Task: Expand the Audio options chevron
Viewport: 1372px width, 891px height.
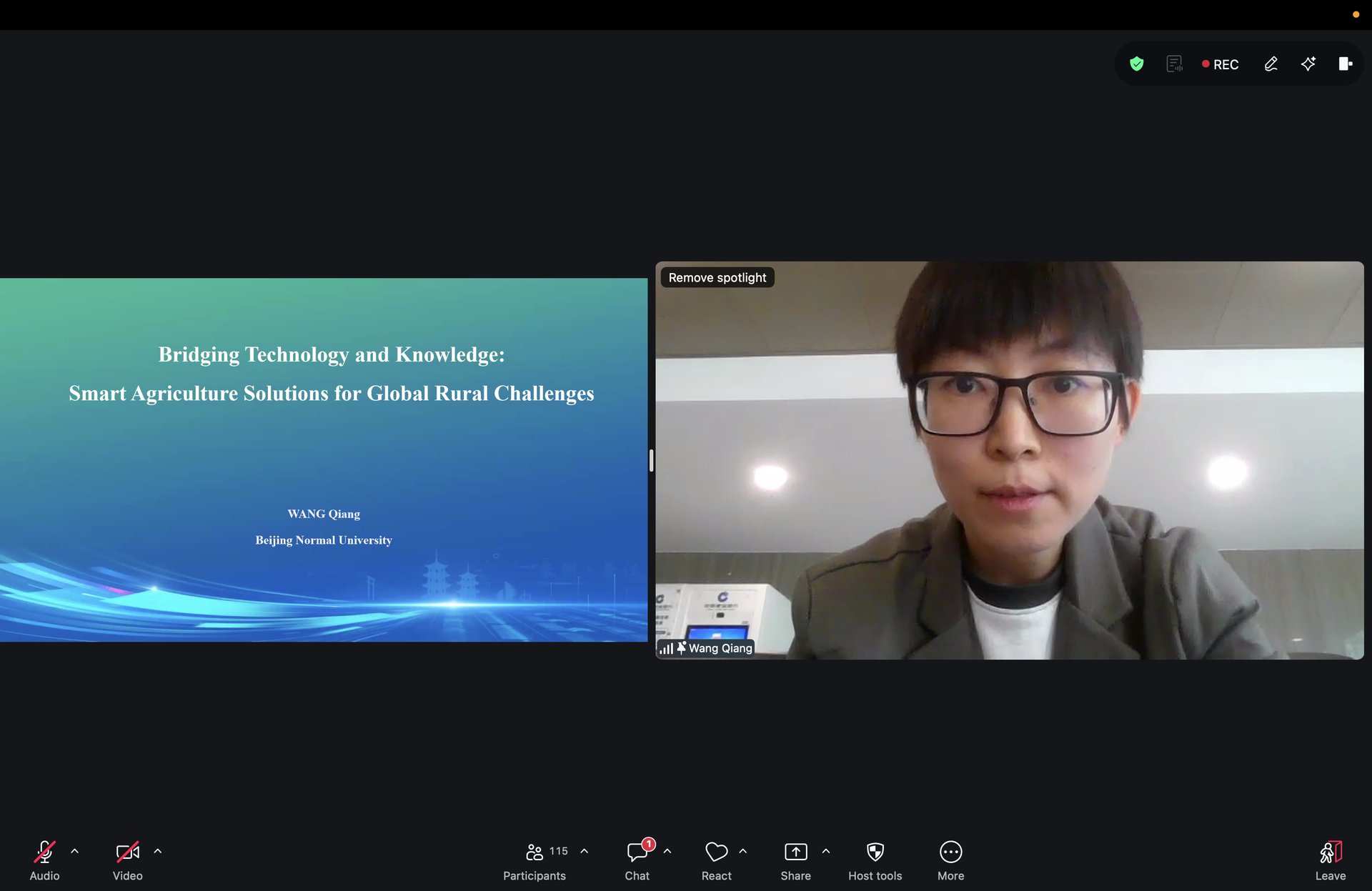Action: click(x=75, y=851)
